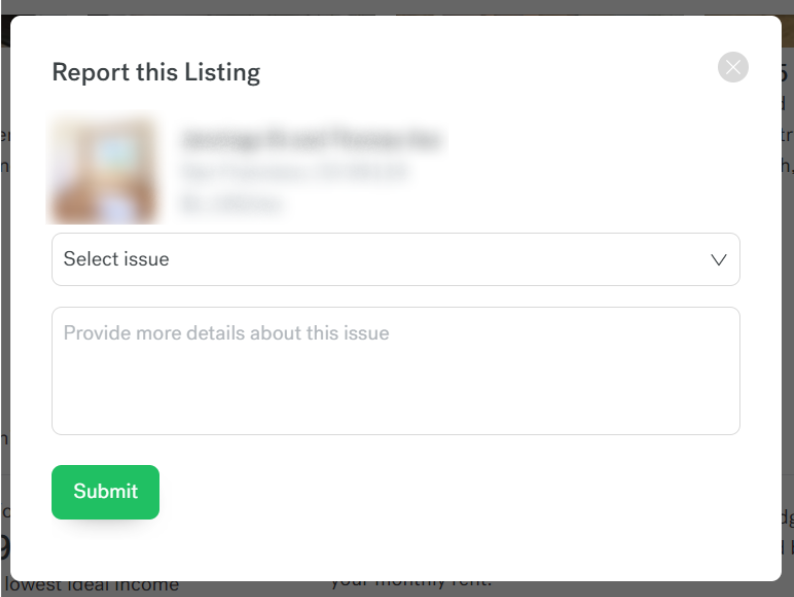Click the blurred listing photo thumbnail
The width and height of the screenshot is (794, 597).
tap(103, 169)
